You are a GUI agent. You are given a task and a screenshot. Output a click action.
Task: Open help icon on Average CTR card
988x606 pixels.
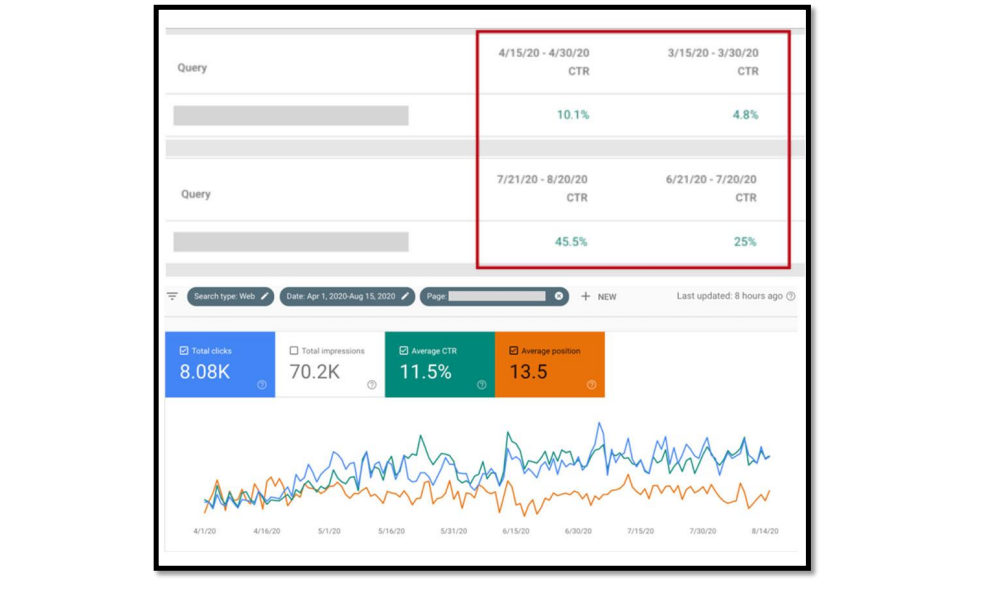[482, 385]
